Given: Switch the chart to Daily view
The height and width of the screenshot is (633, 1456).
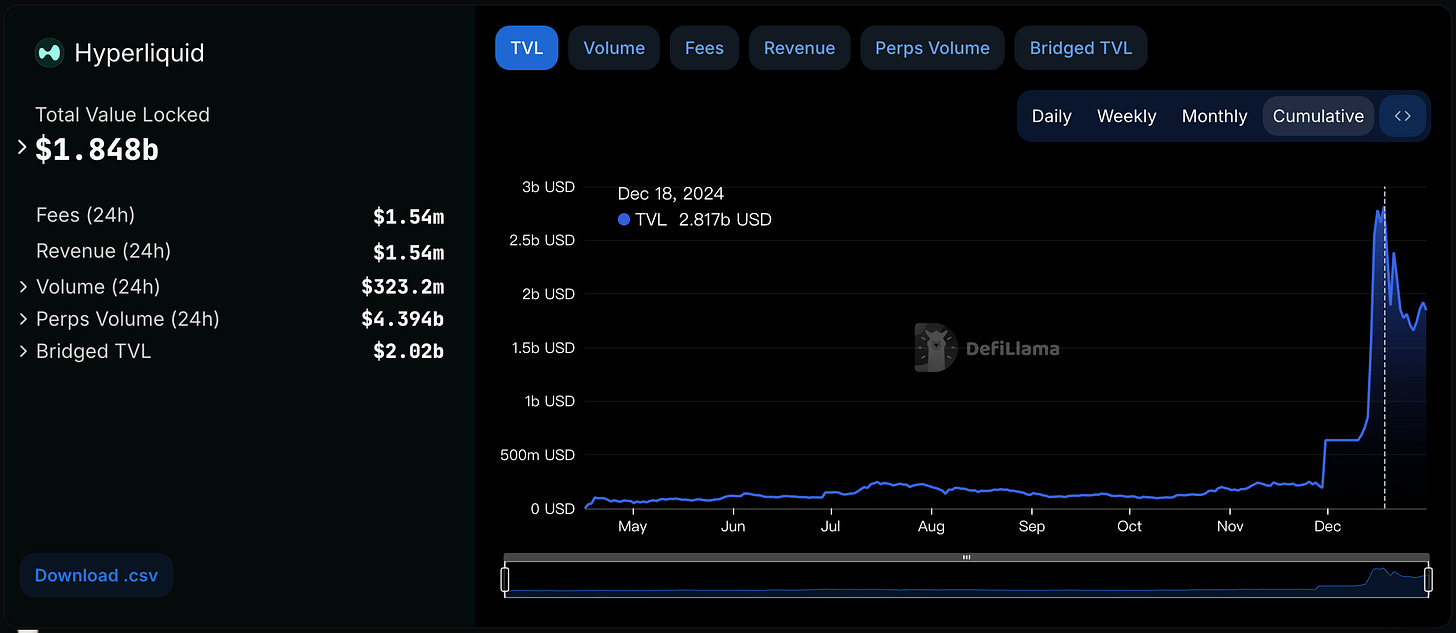Looking at the screenshot, I should 1051,115.
